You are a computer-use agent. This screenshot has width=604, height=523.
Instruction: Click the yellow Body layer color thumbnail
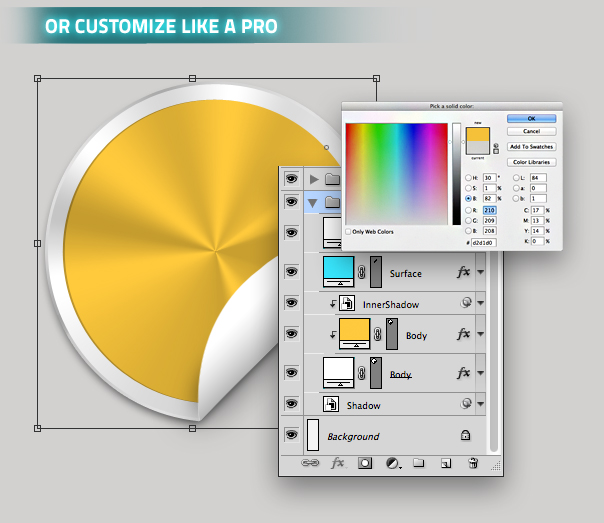point(355,332)
